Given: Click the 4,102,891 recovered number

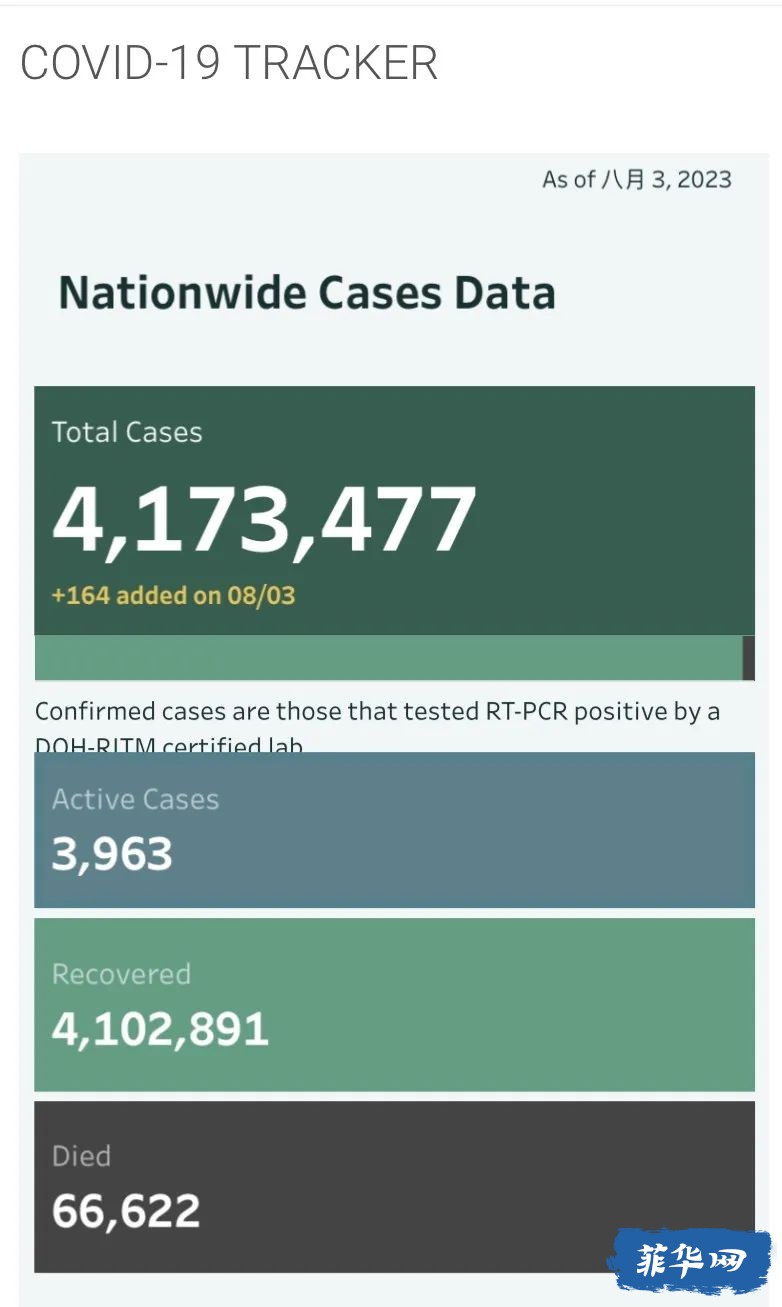Looking at the screenshot, I should click(160, 1030).
